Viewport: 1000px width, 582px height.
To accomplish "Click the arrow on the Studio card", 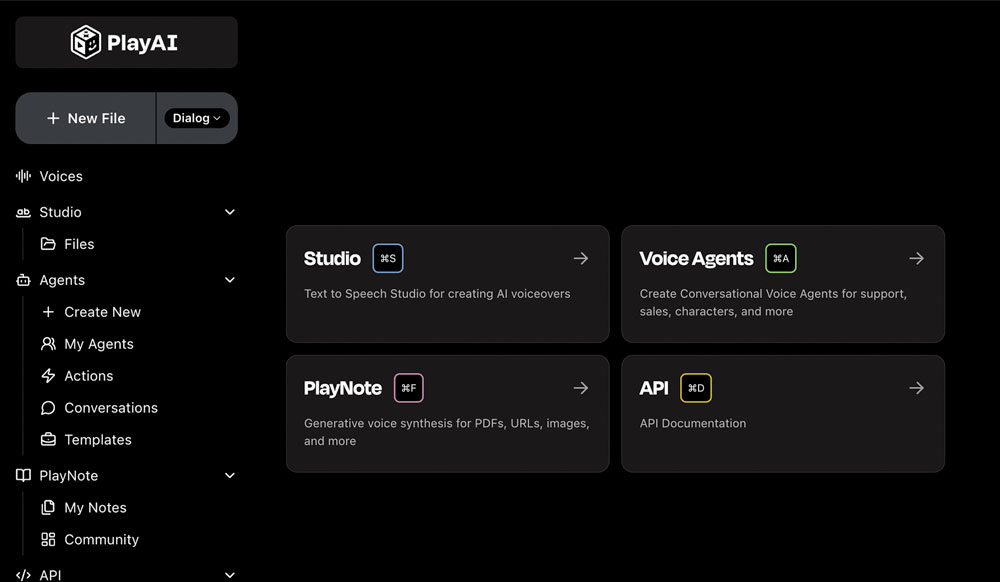I will (x=580, y=258).
